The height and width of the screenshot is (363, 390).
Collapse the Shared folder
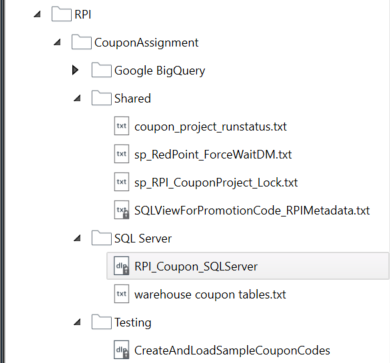point(77,98)
